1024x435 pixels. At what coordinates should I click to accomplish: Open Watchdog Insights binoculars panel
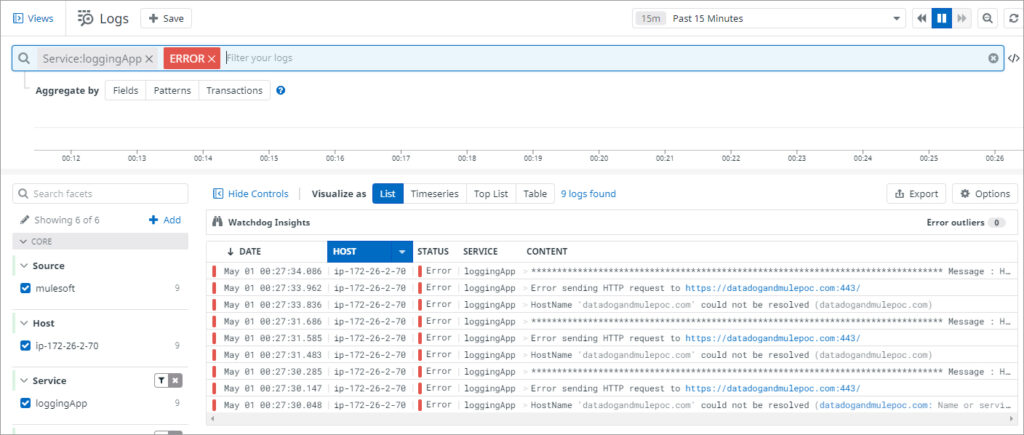point(218,223)
